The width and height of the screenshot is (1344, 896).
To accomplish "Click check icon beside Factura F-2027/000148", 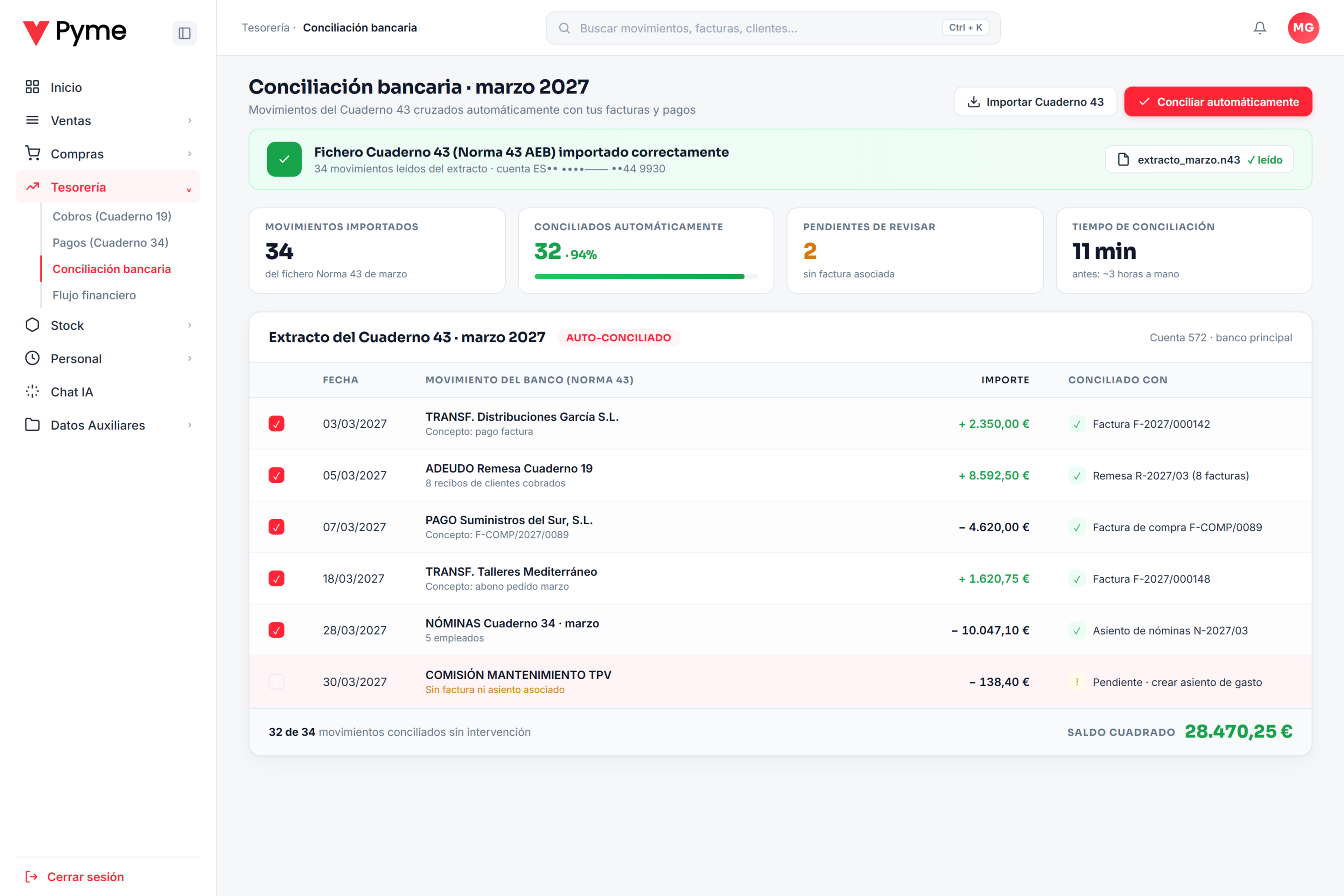I will [1077, 579].
